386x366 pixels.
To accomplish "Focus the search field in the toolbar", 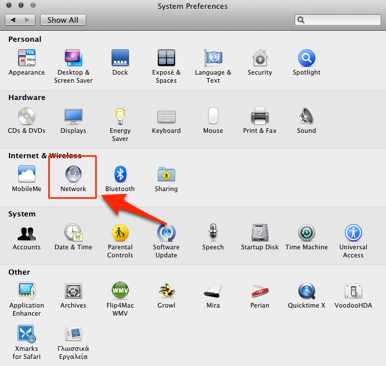I will coord(338,20).
